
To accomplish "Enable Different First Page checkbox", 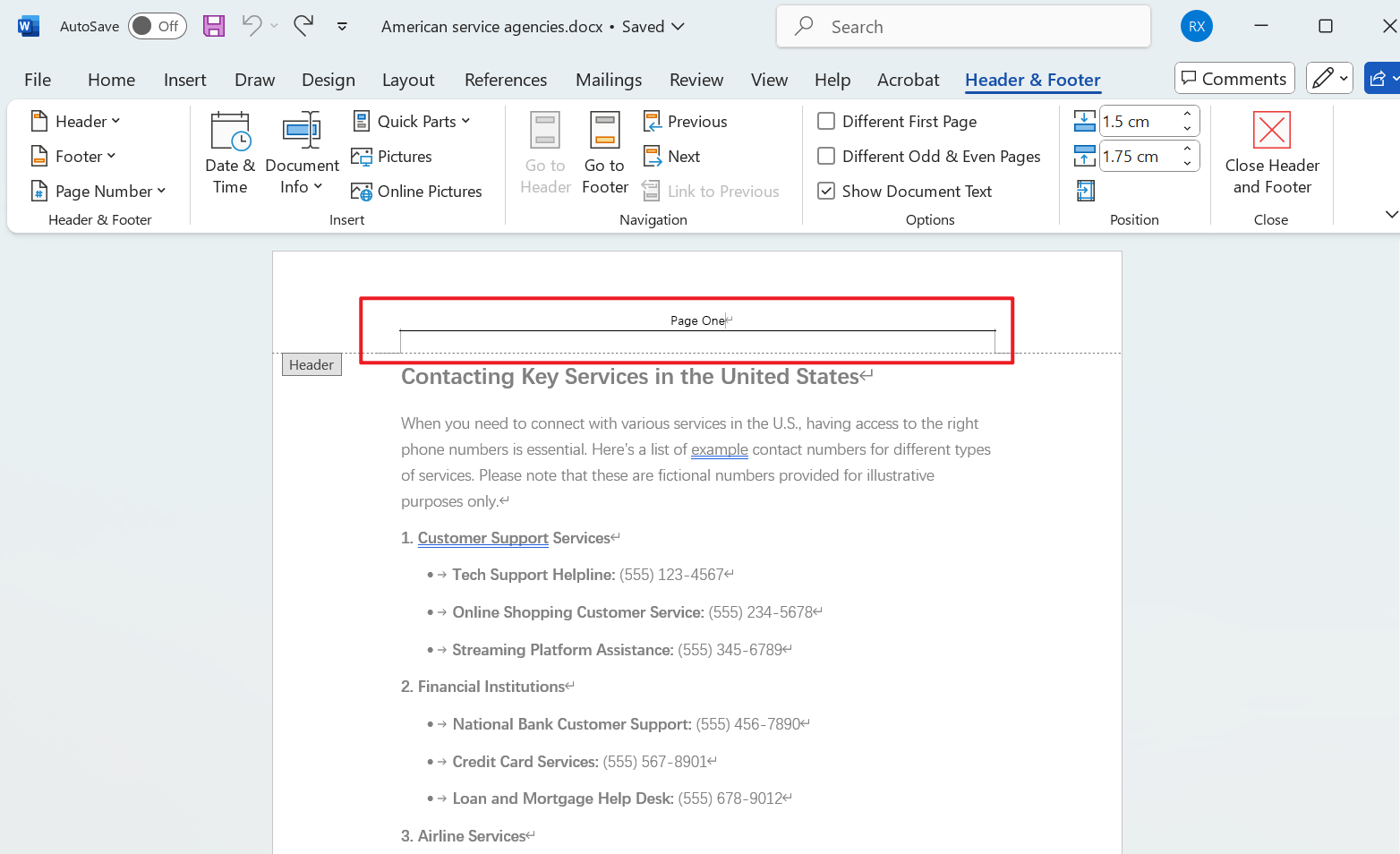I will (826, 121).
